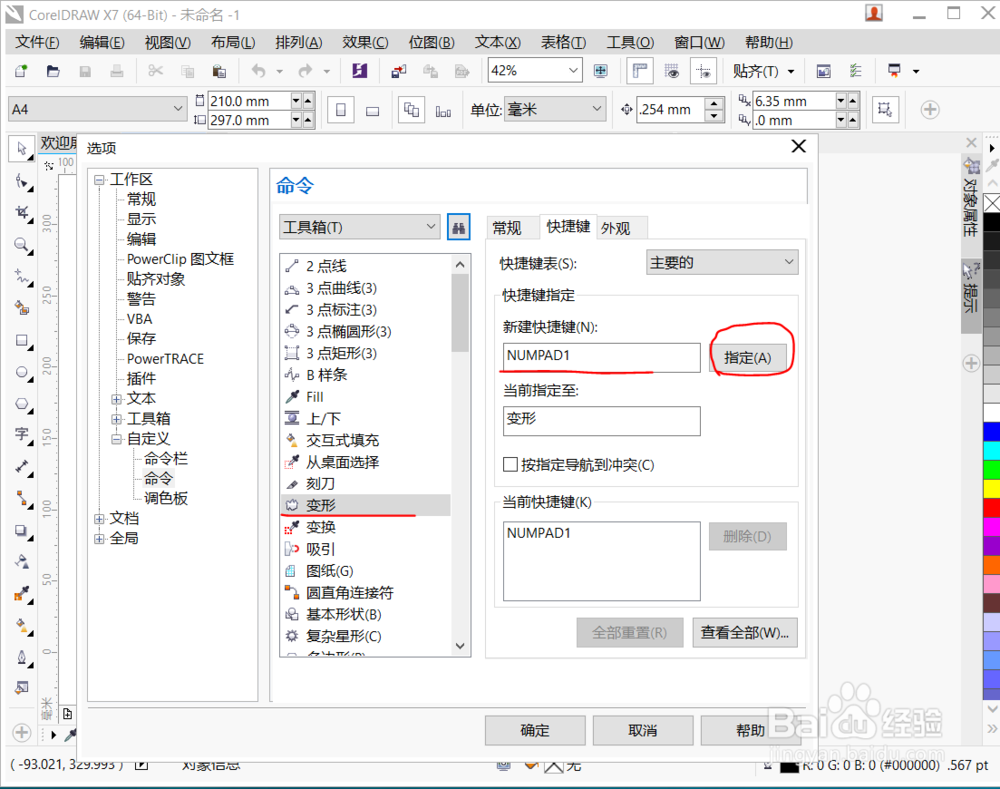Select the Freehand curve tool
This screenshot has height=789, width=1000.
point(22,277)
